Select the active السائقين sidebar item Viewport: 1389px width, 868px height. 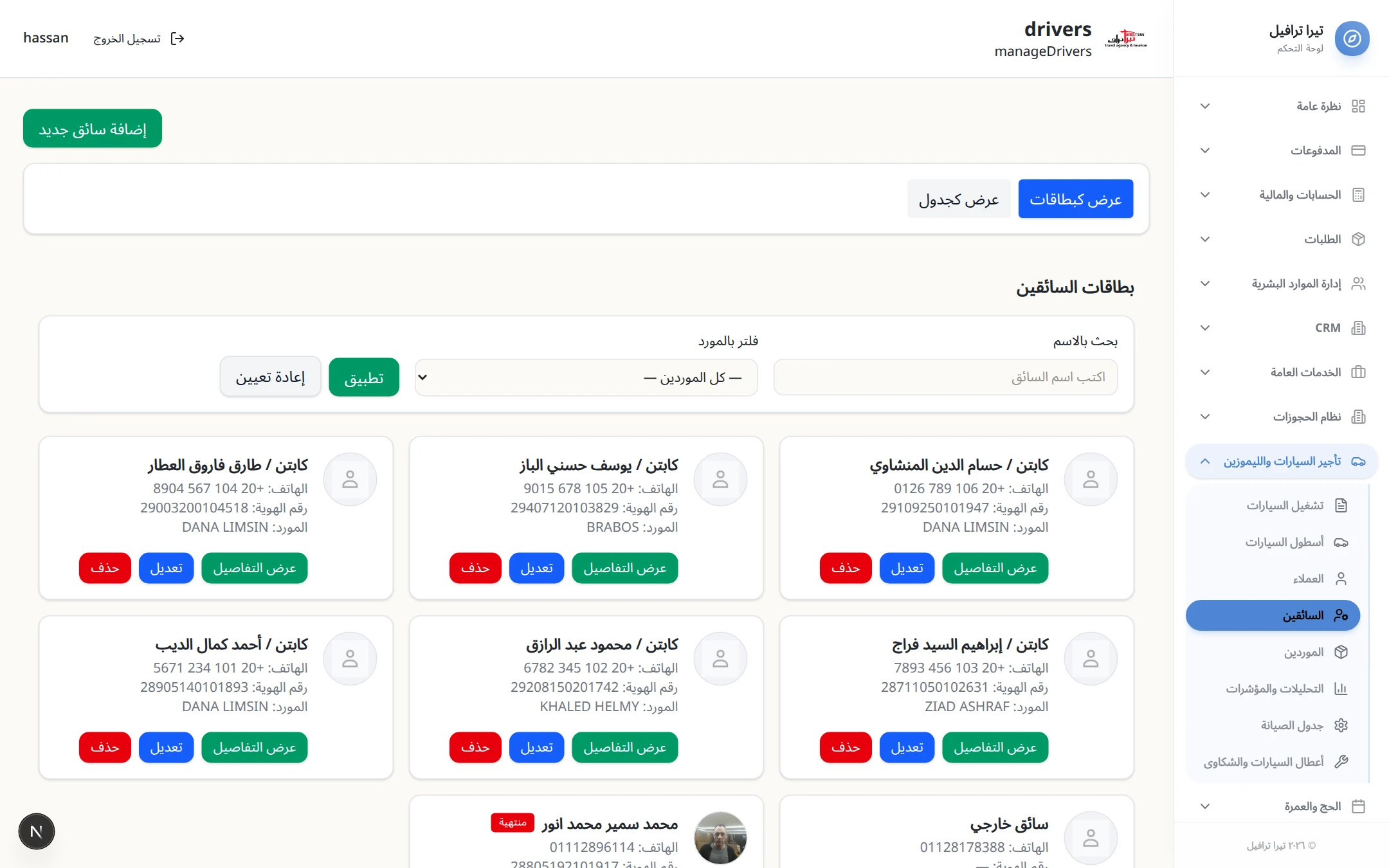pos(1273,615)
